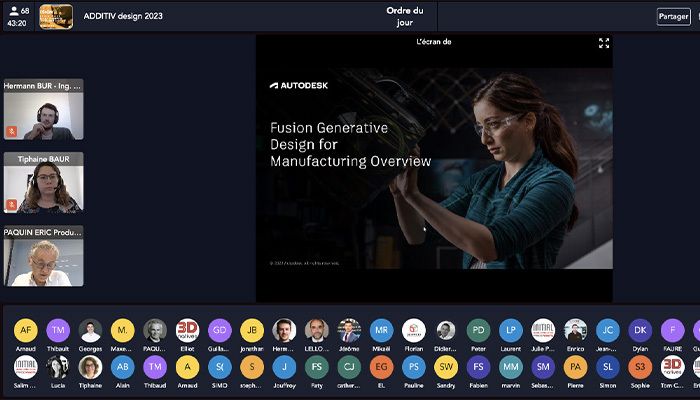
Task: Select the yellow A avatar of Arnaud
Action: point(188,367)
